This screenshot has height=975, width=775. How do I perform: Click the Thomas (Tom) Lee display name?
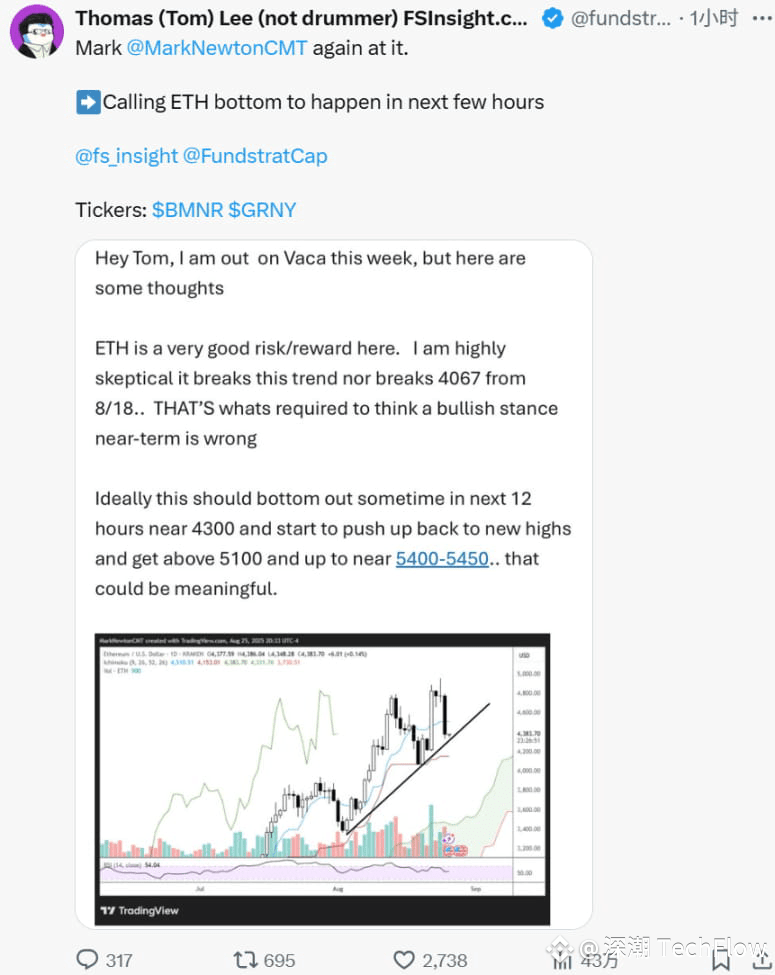(x=301, y=19)
